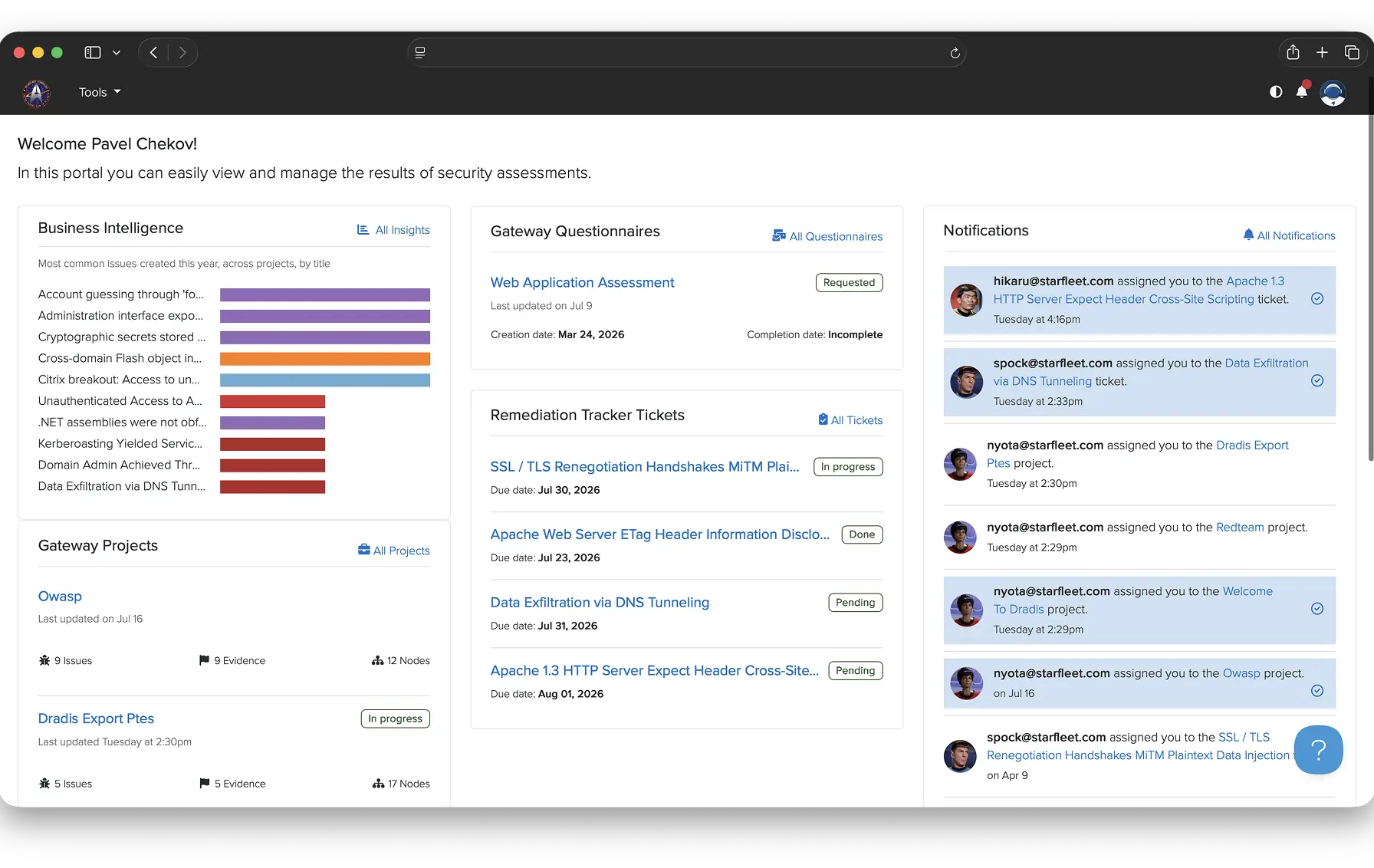This screenshot has height=868, width=1374.
Task: Open the SSL / TLS Renegotiation ticket
Action: pos(645,467)
